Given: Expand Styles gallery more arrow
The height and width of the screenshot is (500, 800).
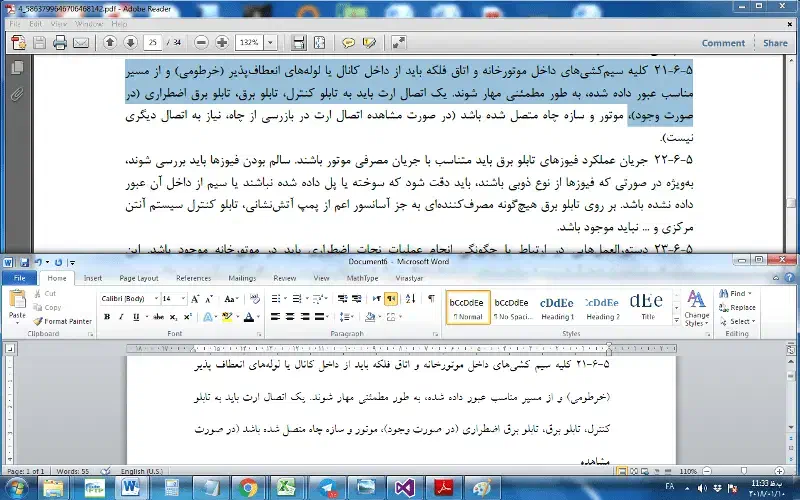Looking at the screenshot, I should (x=677, y=321).
